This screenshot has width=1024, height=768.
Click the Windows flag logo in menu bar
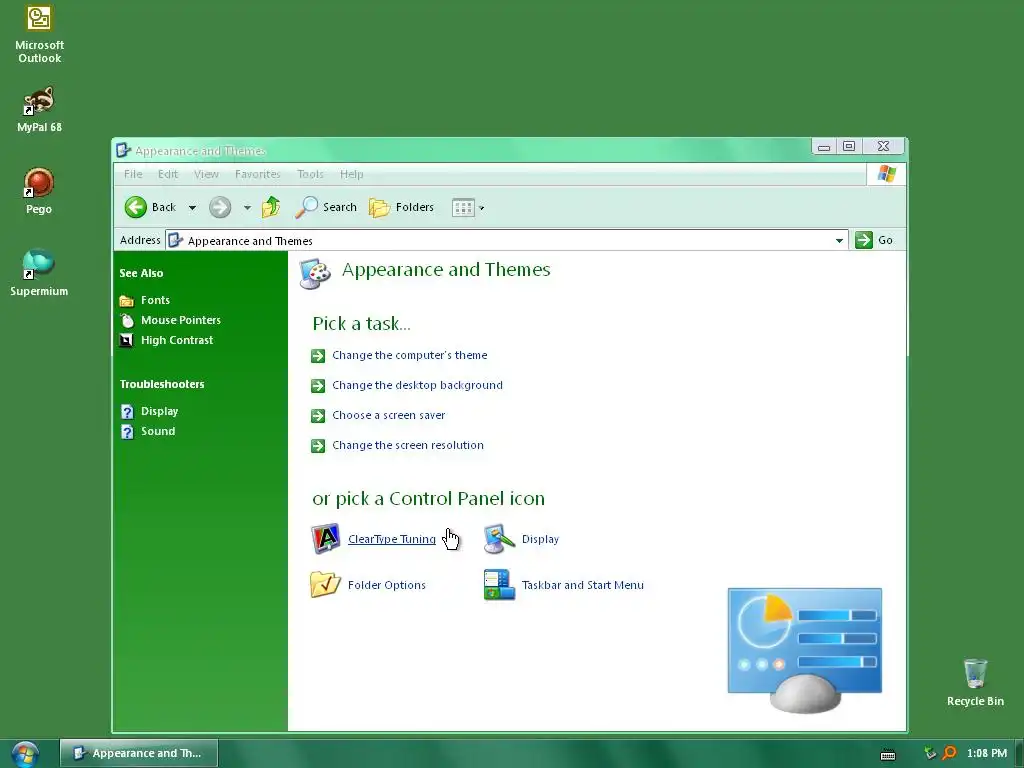[887, 174]
